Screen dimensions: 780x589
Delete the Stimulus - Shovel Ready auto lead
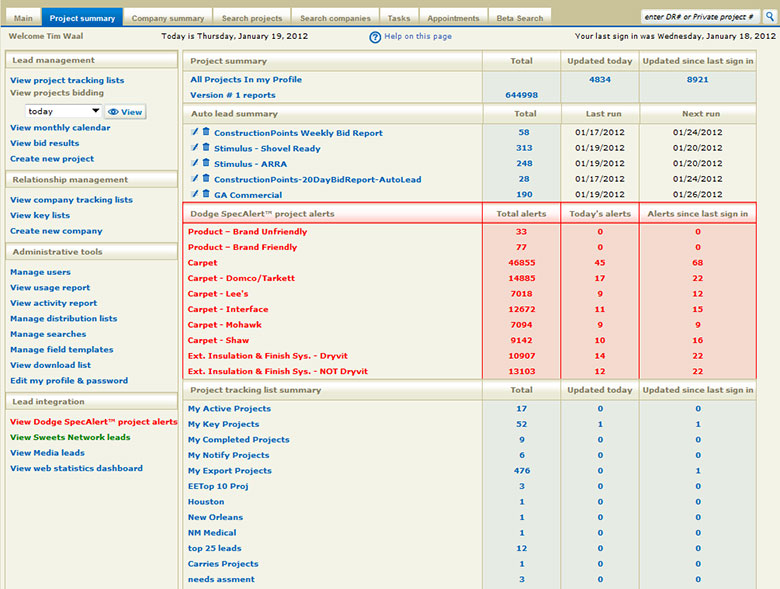pos(206,147)
